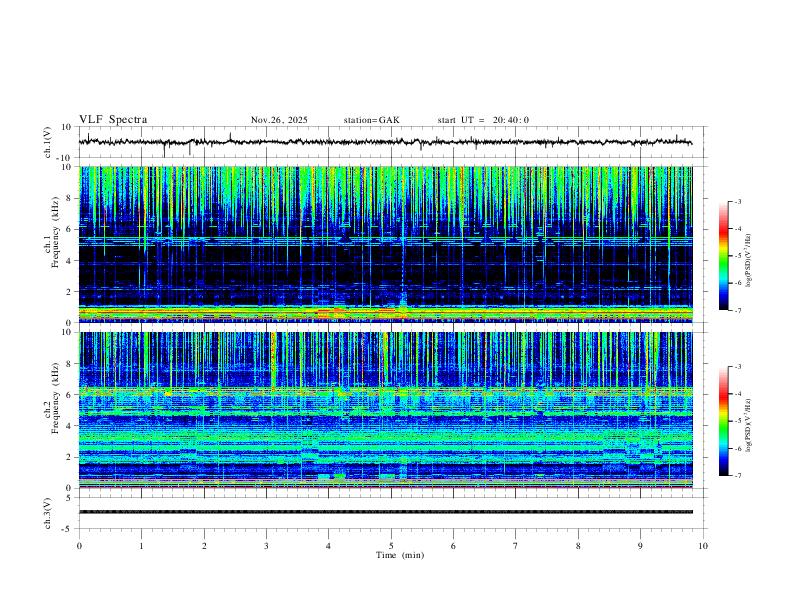Click the "VLF Spectra" title text
This screenshot has width=792, height=612.
click(113, 120)
